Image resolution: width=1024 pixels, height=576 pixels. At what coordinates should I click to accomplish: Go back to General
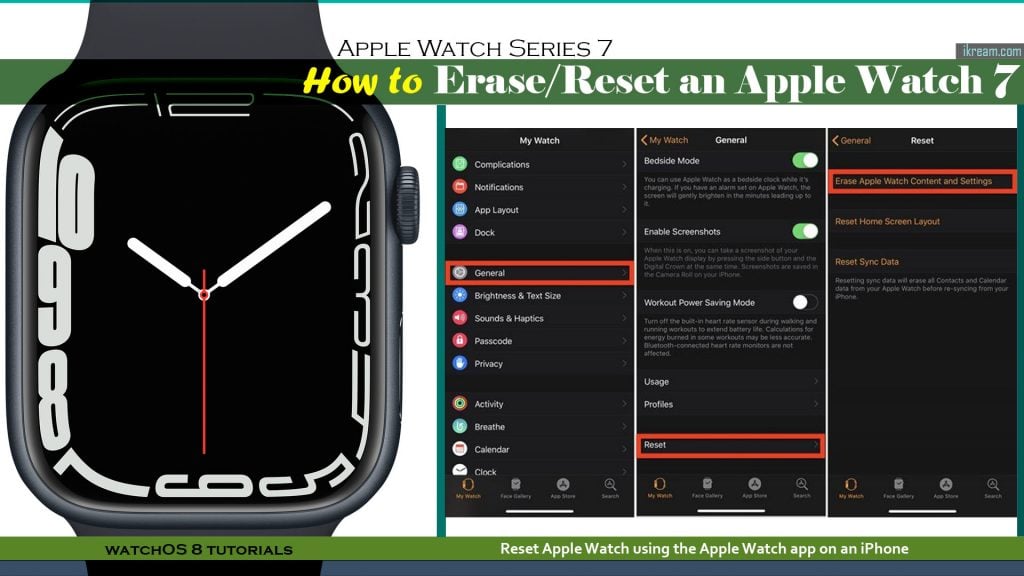click(x=851, y=140)
